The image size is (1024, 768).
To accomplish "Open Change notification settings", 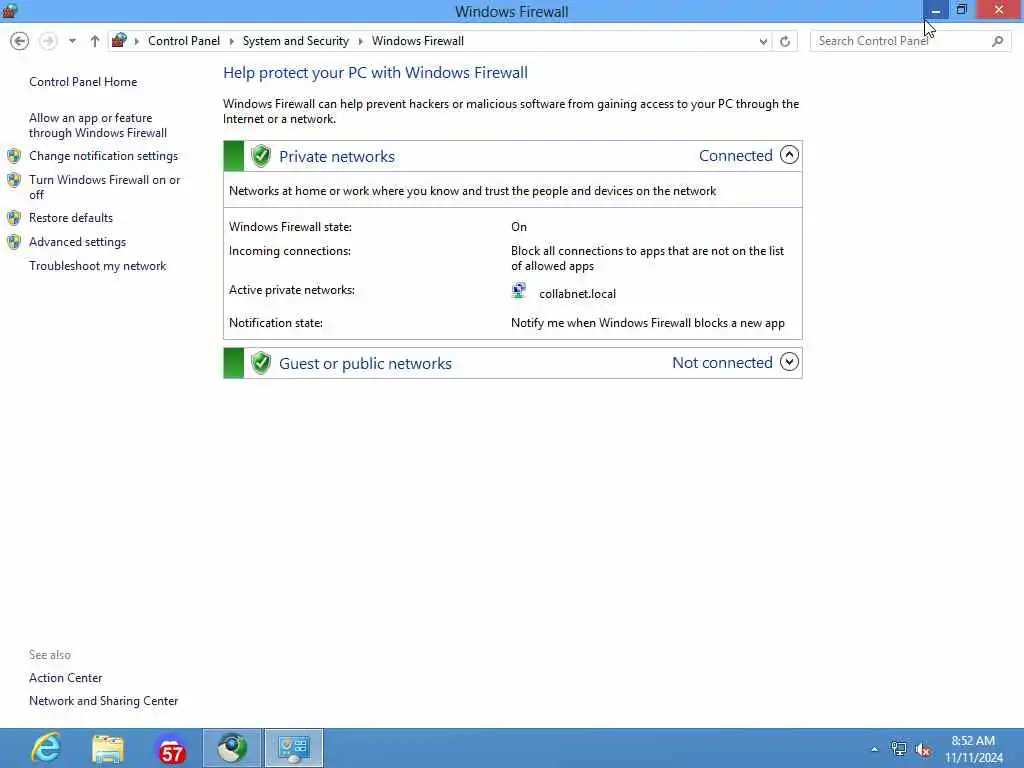I will point(103,155).
